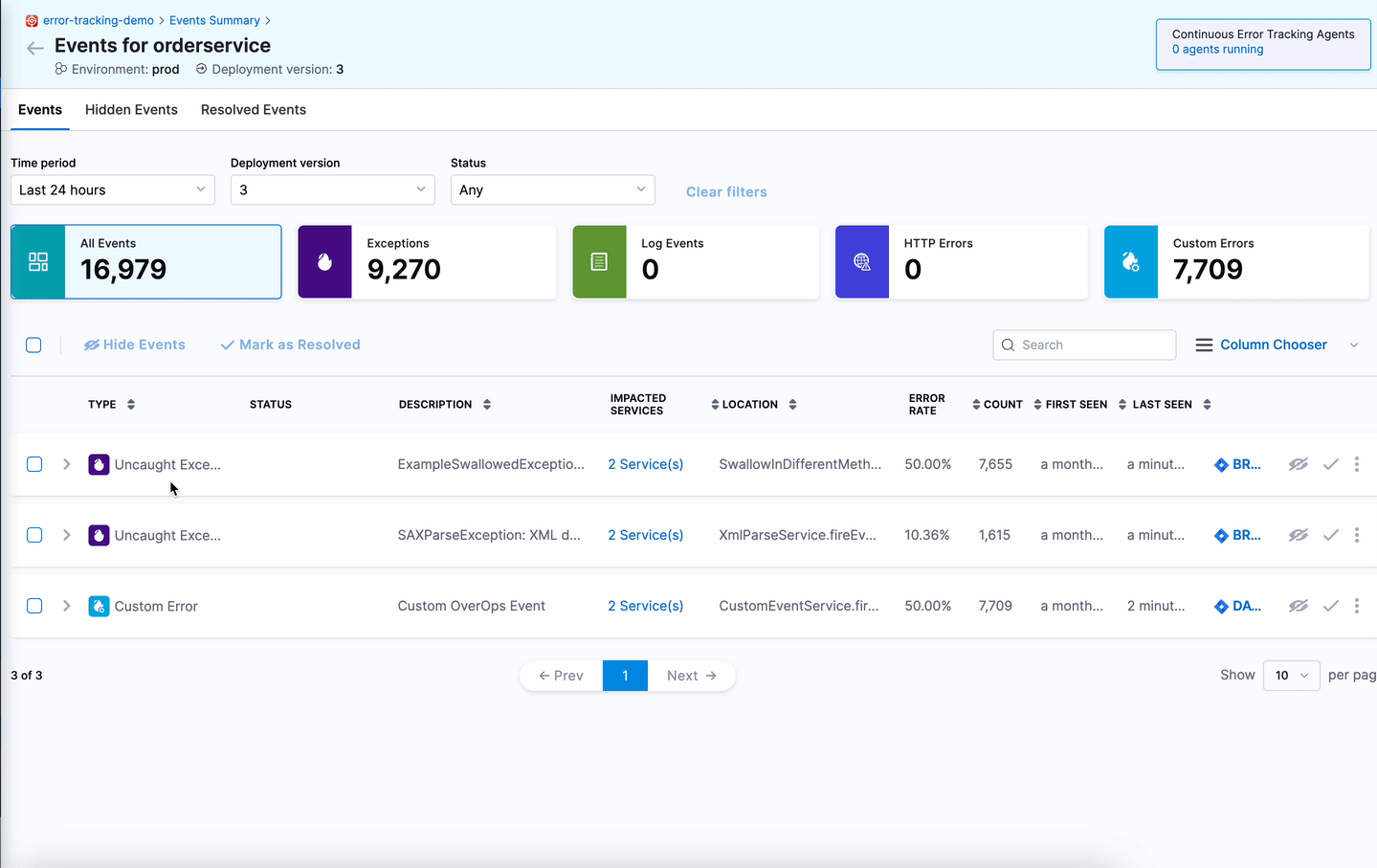Click the back arrow beside Events for orderservice
Screen dimensions: 1377x868
35,48
